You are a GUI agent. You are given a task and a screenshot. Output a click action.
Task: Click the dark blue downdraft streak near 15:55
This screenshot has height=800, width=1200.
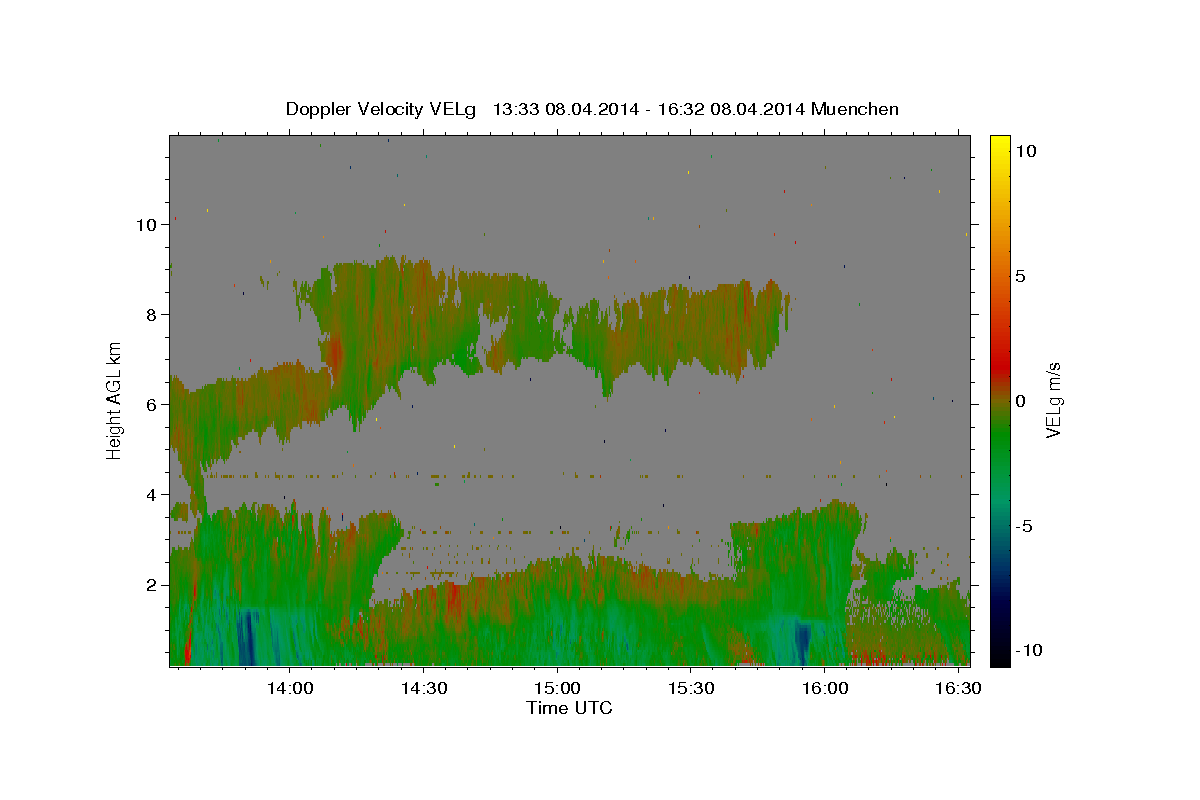click(x=803, y=643)
